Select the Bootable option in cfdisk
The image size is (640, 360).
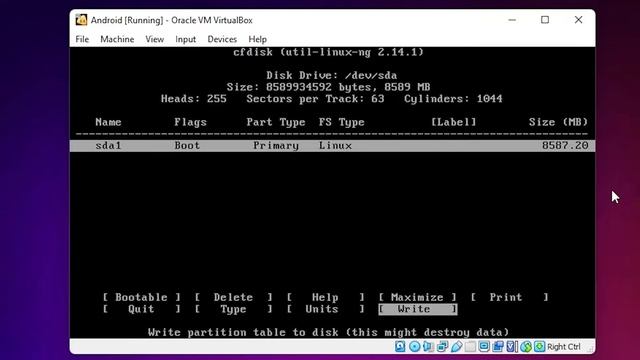(x=141, y=297)
